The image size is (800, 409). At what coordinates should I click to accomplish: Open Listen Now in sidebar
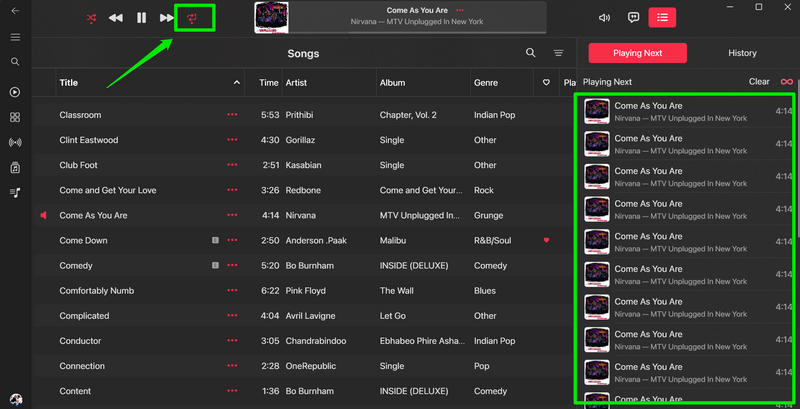pos(15,92)
